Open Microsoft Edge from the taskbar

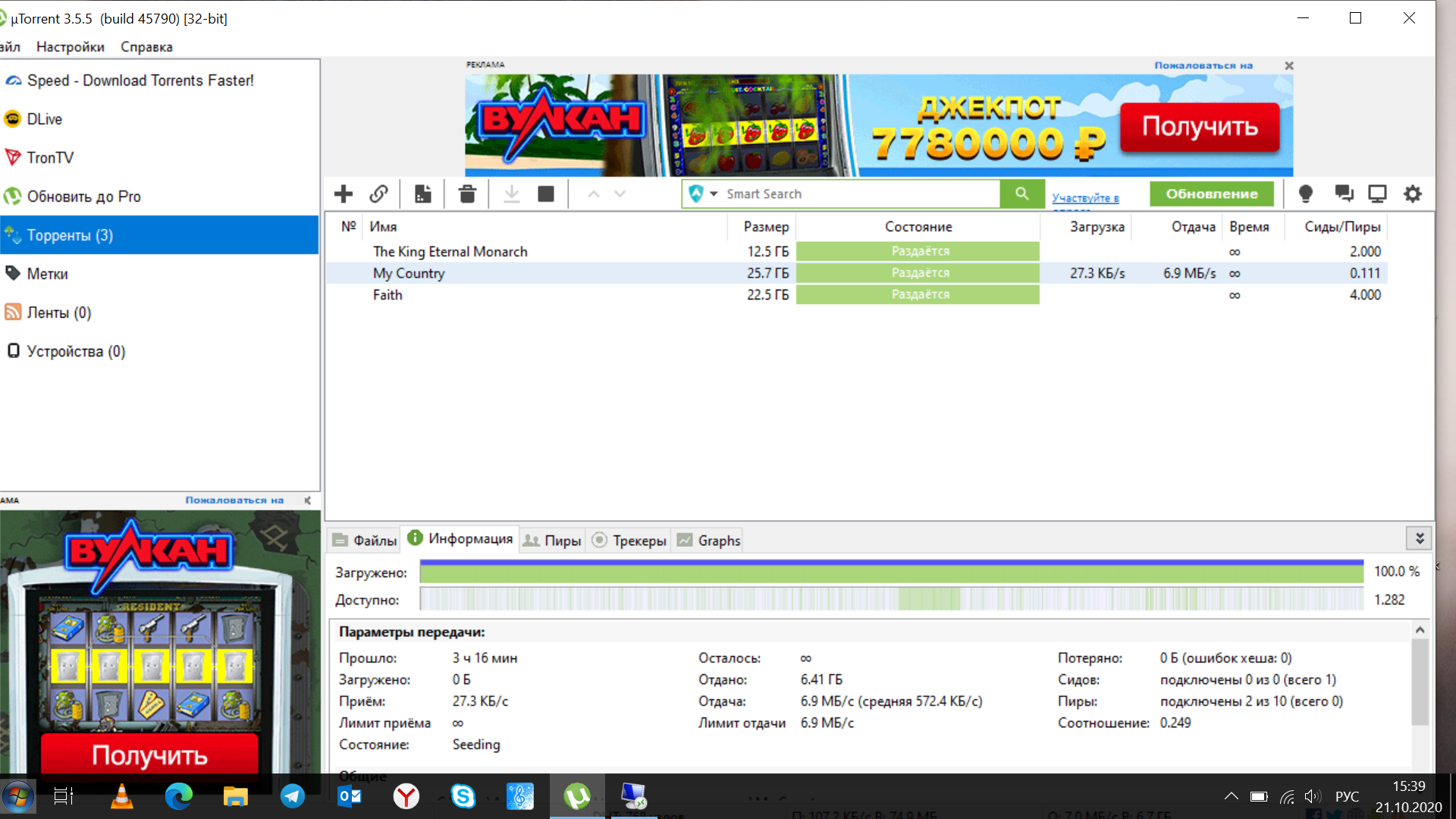179,796
